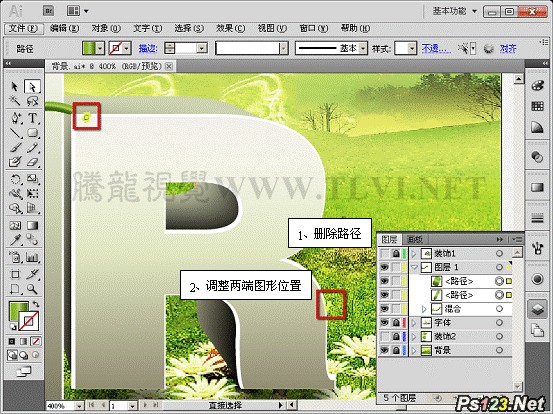The image size is (553, 414).
Task: Open the 效果(C) menu
Action: point(231,28)
